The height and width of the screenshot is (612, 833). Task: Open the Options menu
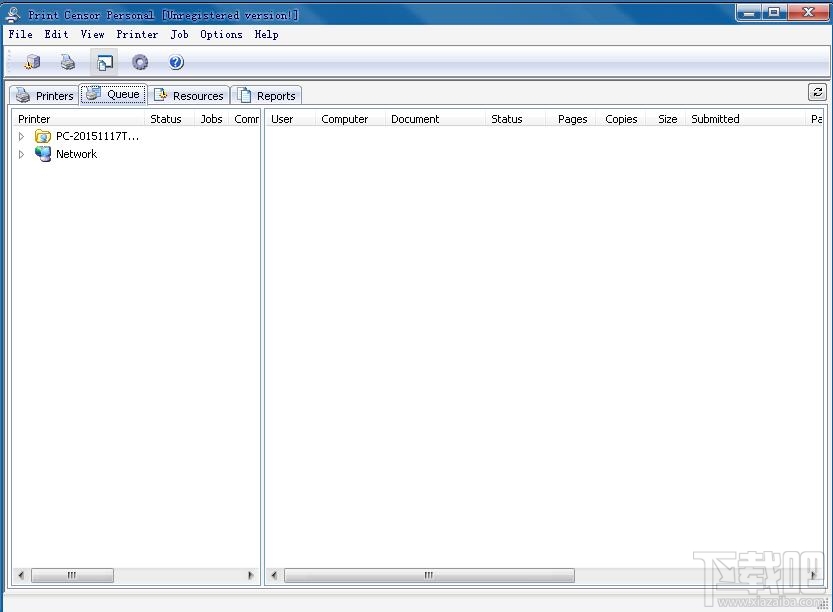(x=221, y=35)
